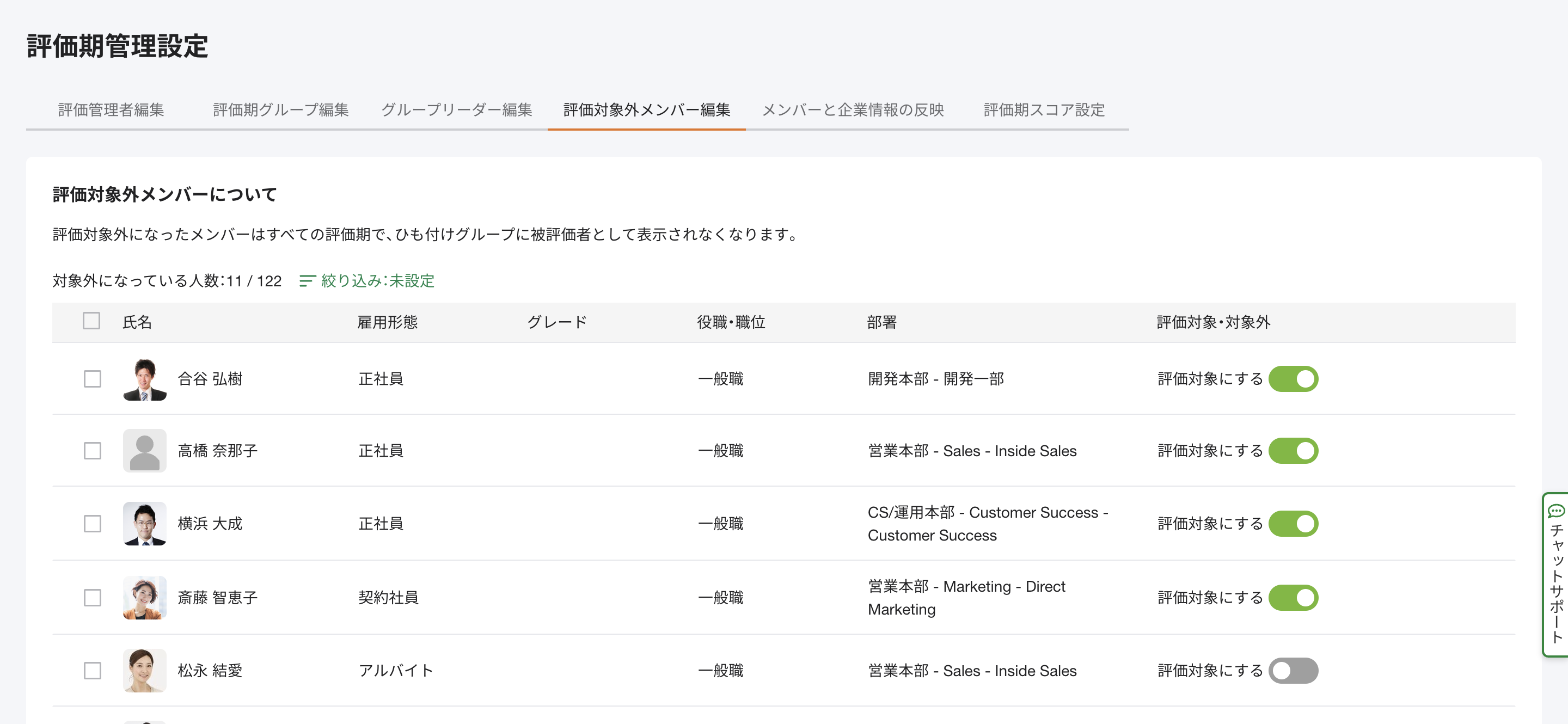Open the 評価期グループ編集 tab
The width and height of the screenshot is (1568, 724).
(280, 109)
